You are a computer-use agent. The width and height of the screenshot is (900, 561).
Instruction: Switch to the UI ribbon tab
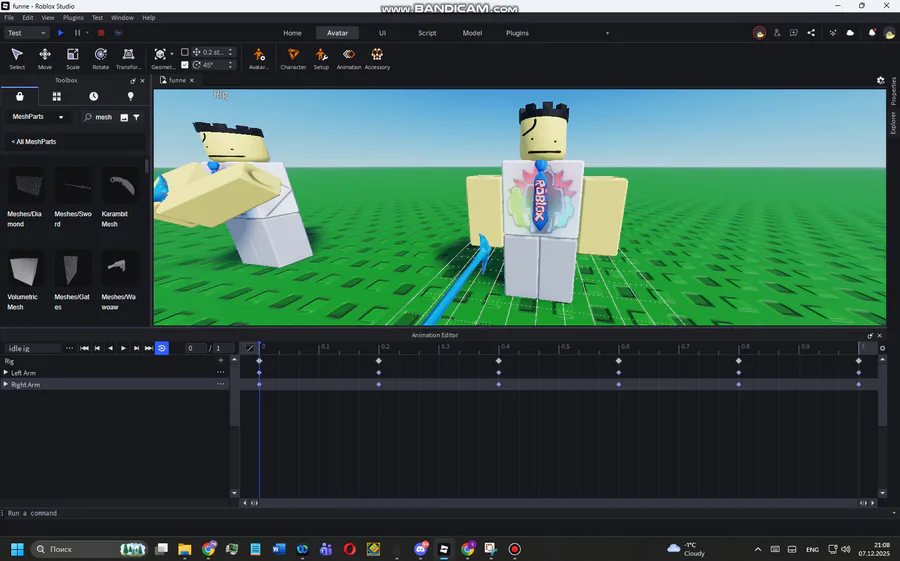coord(382,33)
